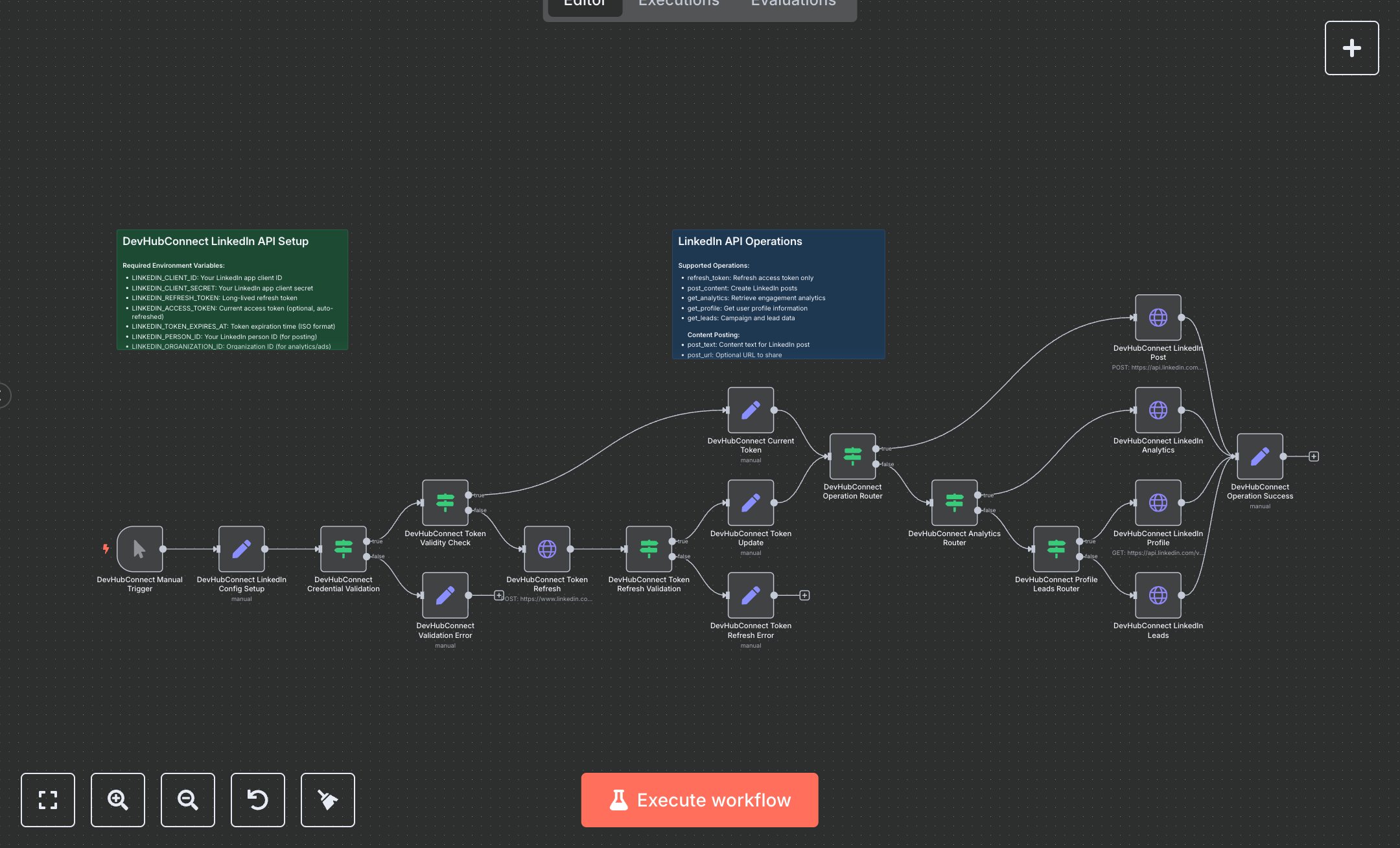This screenshot has height=848, width=1400.
Task: Open the DevHubConnect Token Validity Check node
Action: pyautogui.click(x=445, y=502)
